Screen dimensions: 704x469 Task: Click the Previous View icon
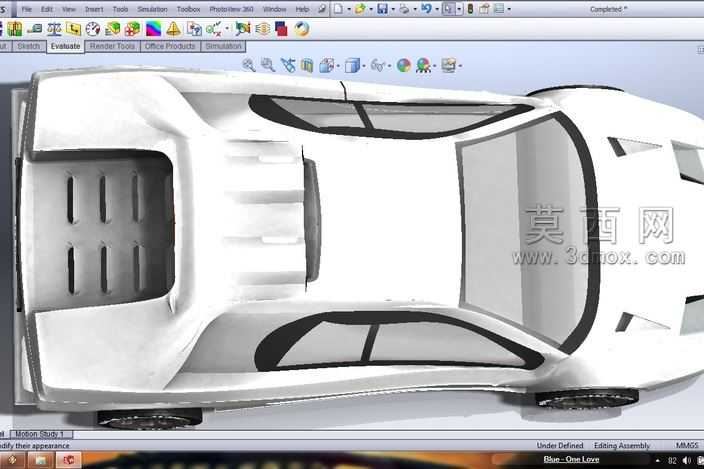tap(288, 66)
